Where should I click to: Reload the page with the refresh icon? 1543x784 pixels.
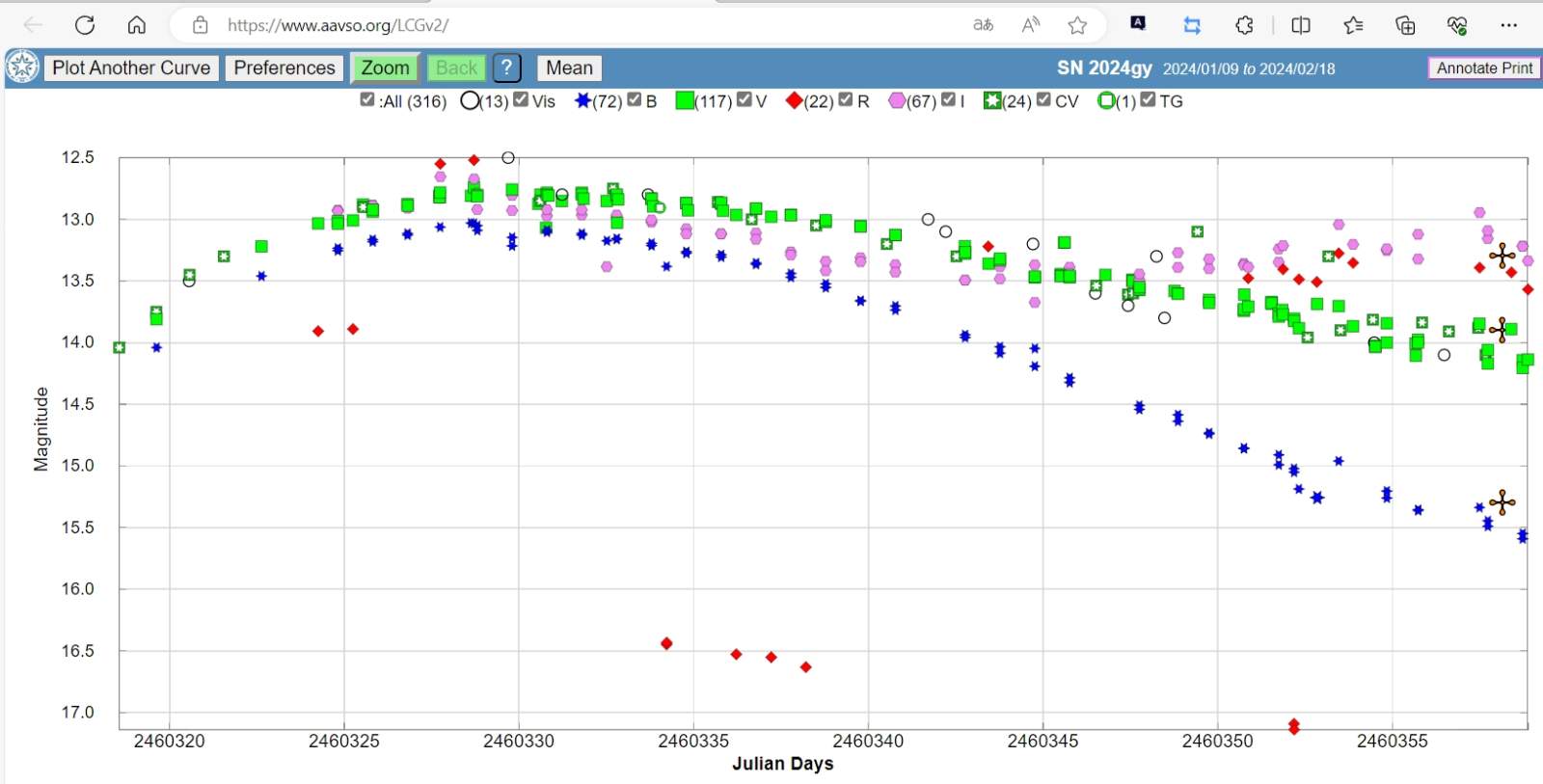[x=85, y=25]
